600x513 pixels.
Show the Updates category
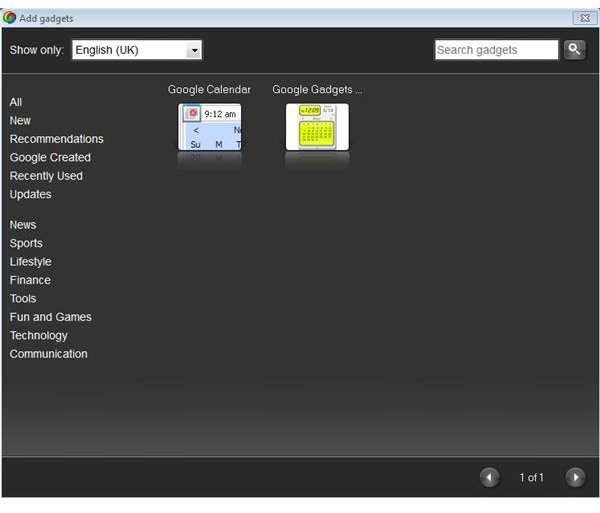31,194
